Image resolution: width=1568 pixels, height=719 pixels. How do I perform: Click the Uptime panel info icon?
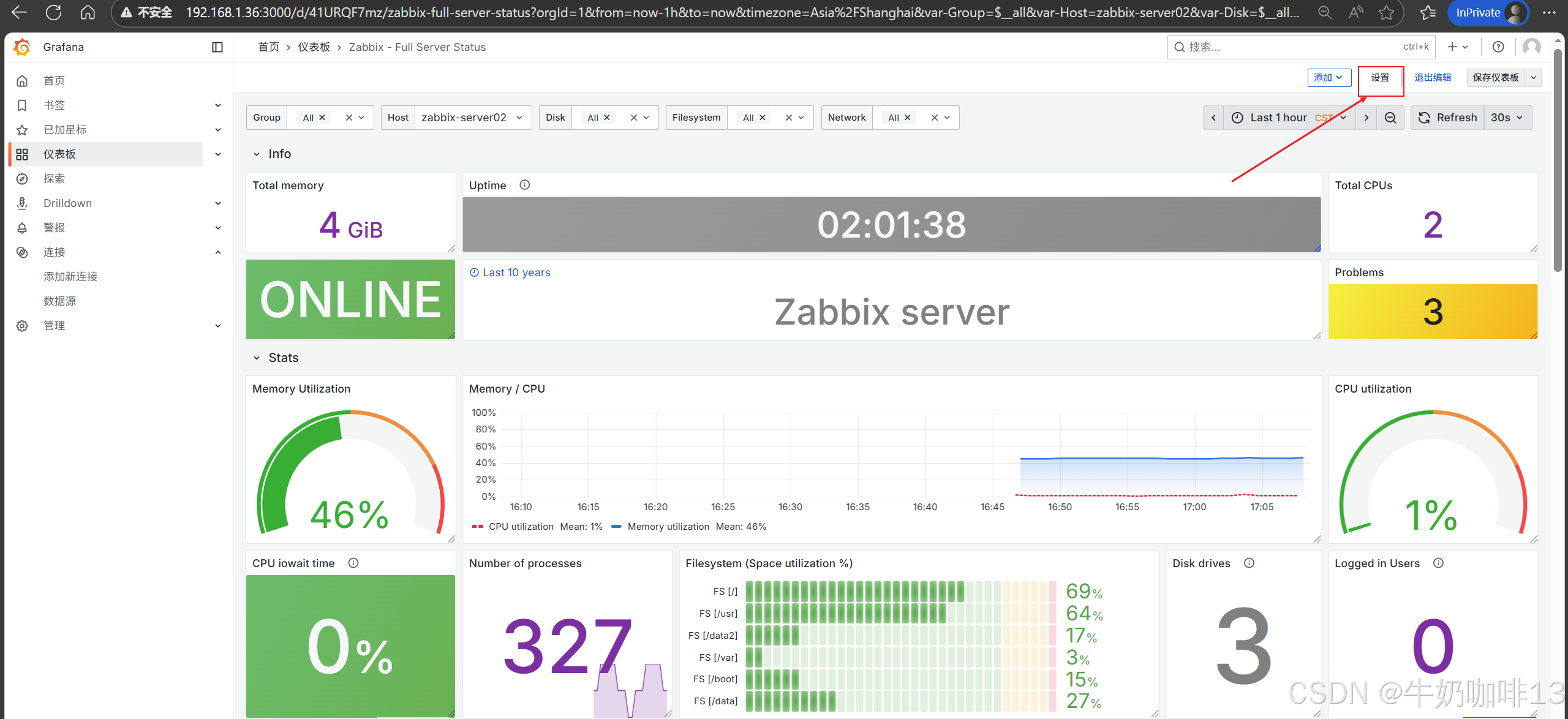pos(525,185)
